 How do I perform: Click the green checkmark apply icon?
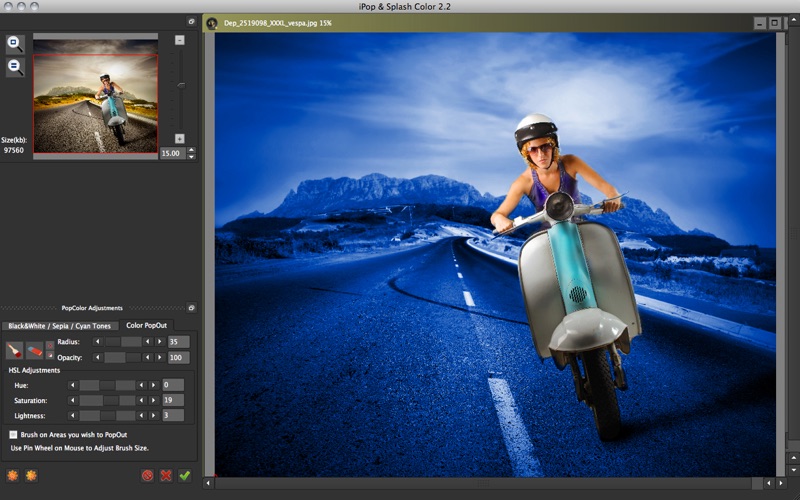point(184,476)
